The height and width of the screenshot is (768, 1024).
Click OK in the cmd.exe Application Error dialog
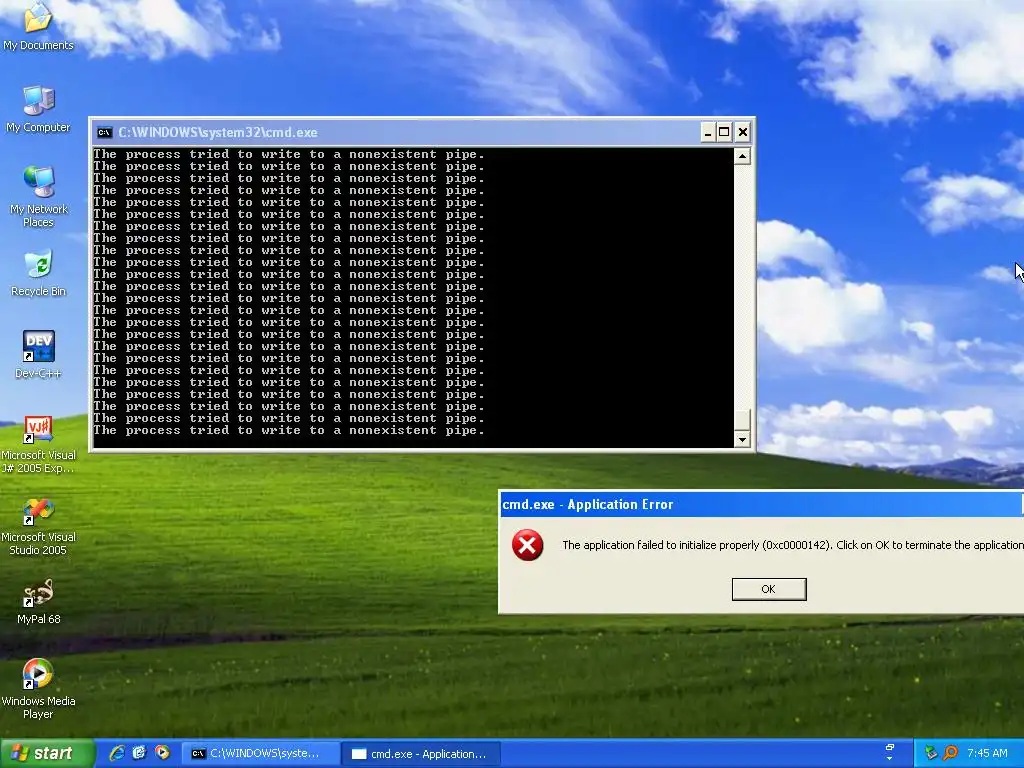pos(769,589)
